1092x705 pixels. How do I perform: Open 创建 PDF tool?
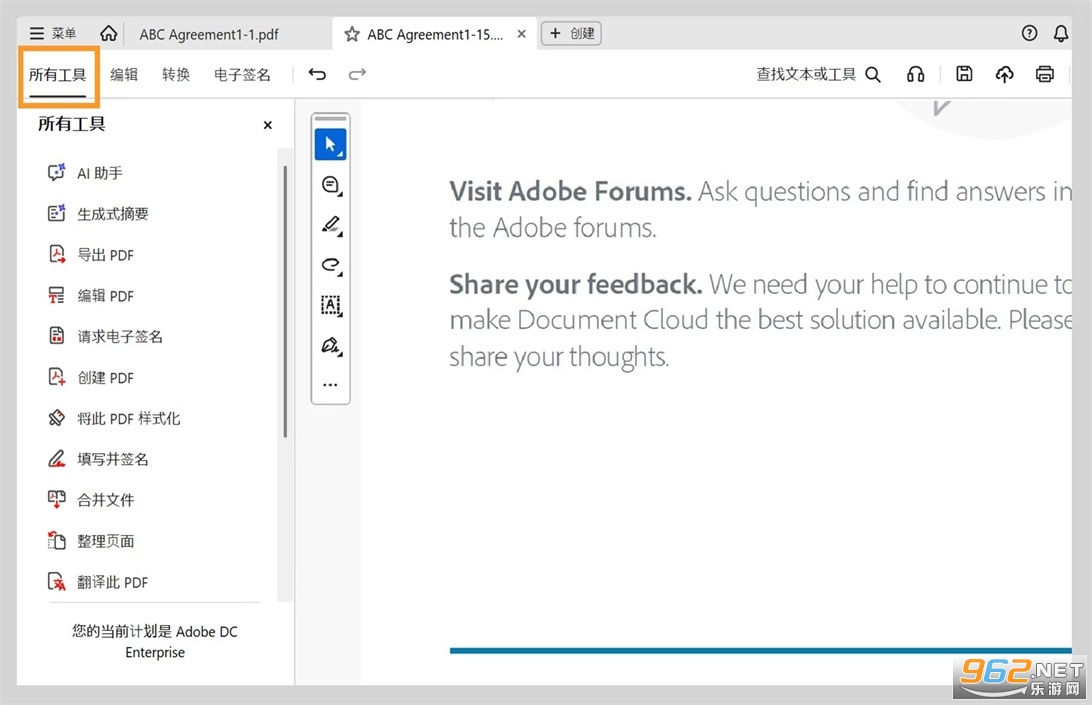[x=91, y=378]
